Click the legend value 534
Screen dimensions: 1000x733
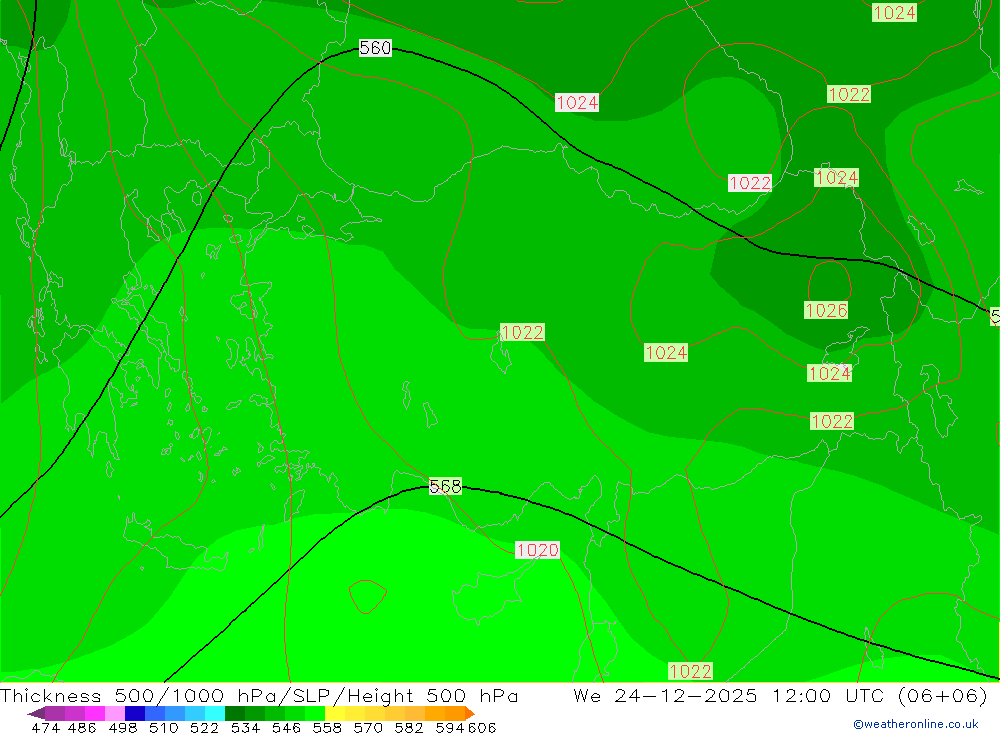[245, 728]
